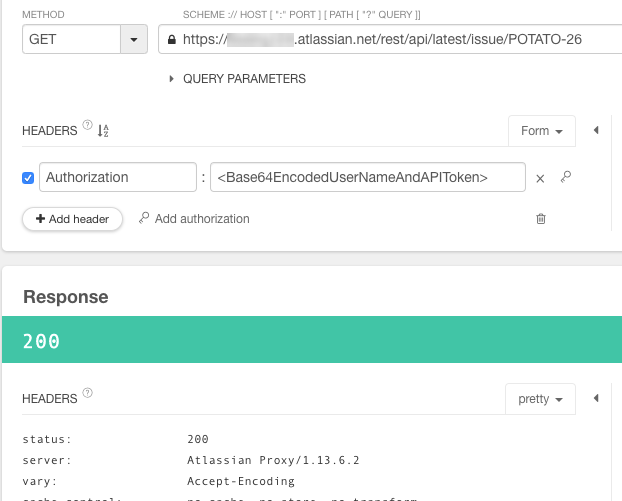This screenshot has height=501, width=622.
Task: Open the HTTP method dropdown arrow
Action: (x=134, y=39)
